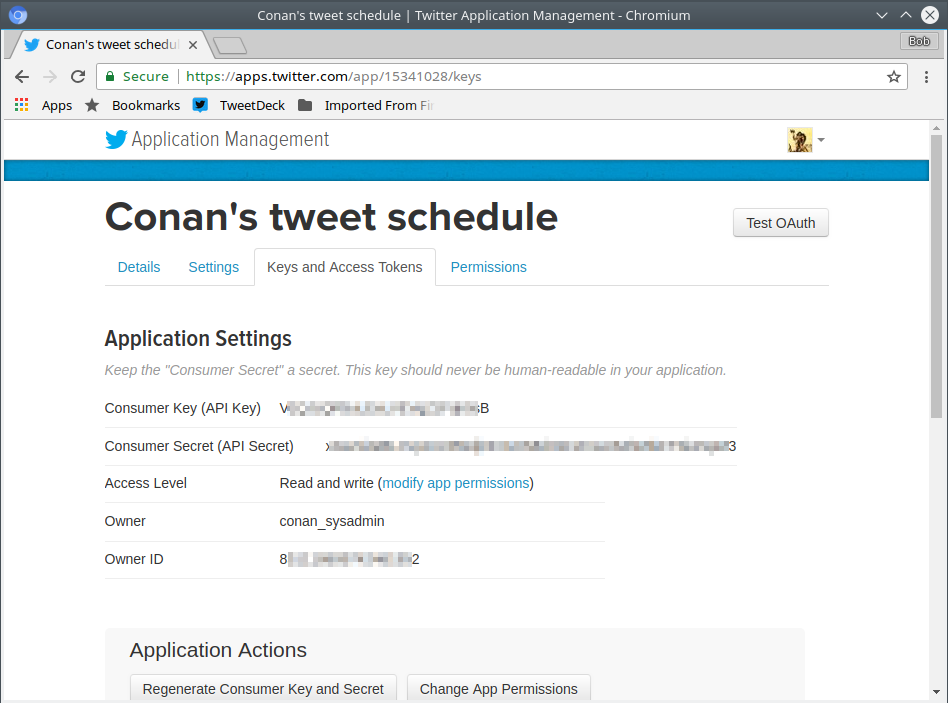
Task: Click the Change App Permissions button
Action: click(499, 688)
